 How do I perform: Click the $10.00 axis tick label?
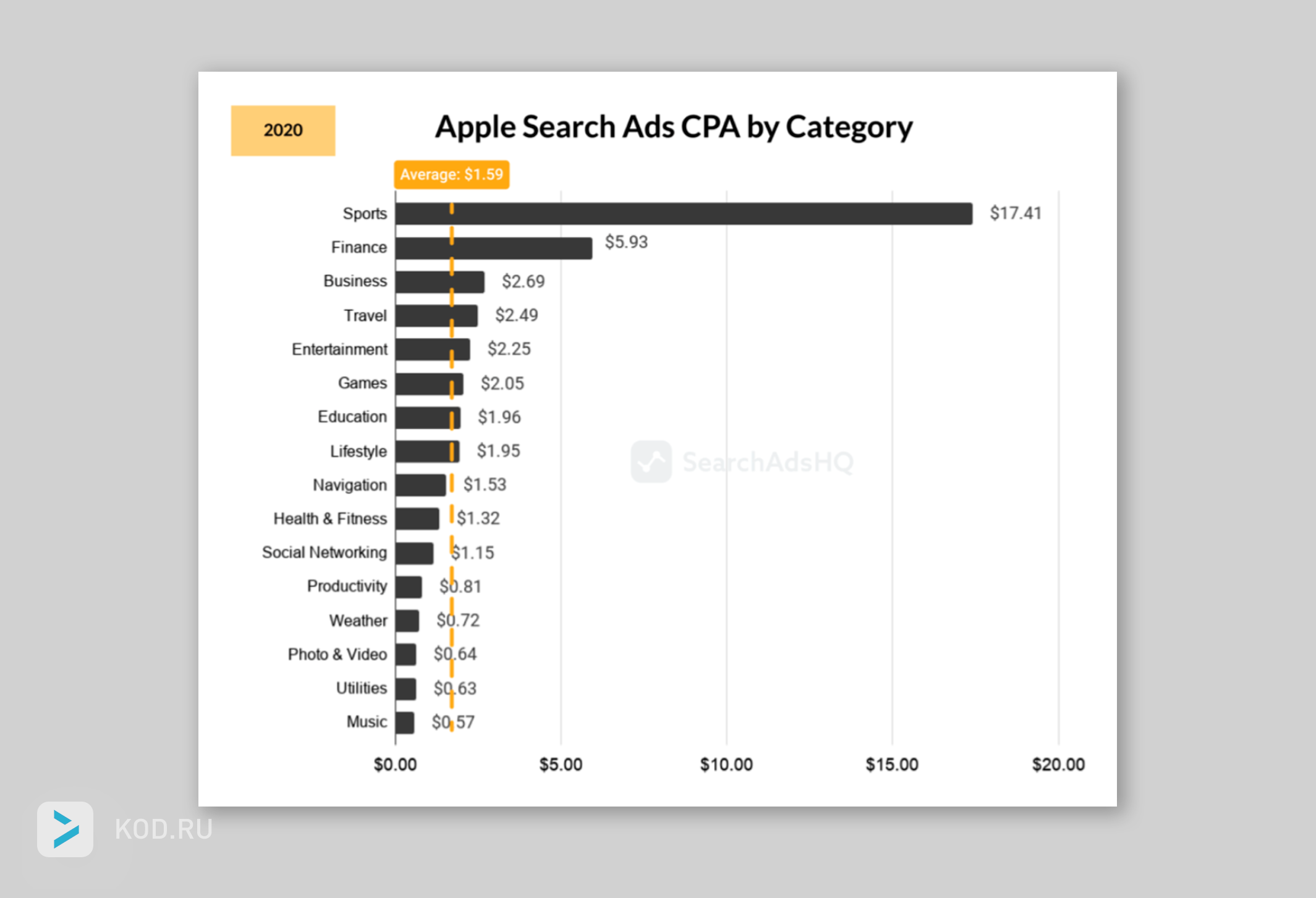[x=726, y=765]
